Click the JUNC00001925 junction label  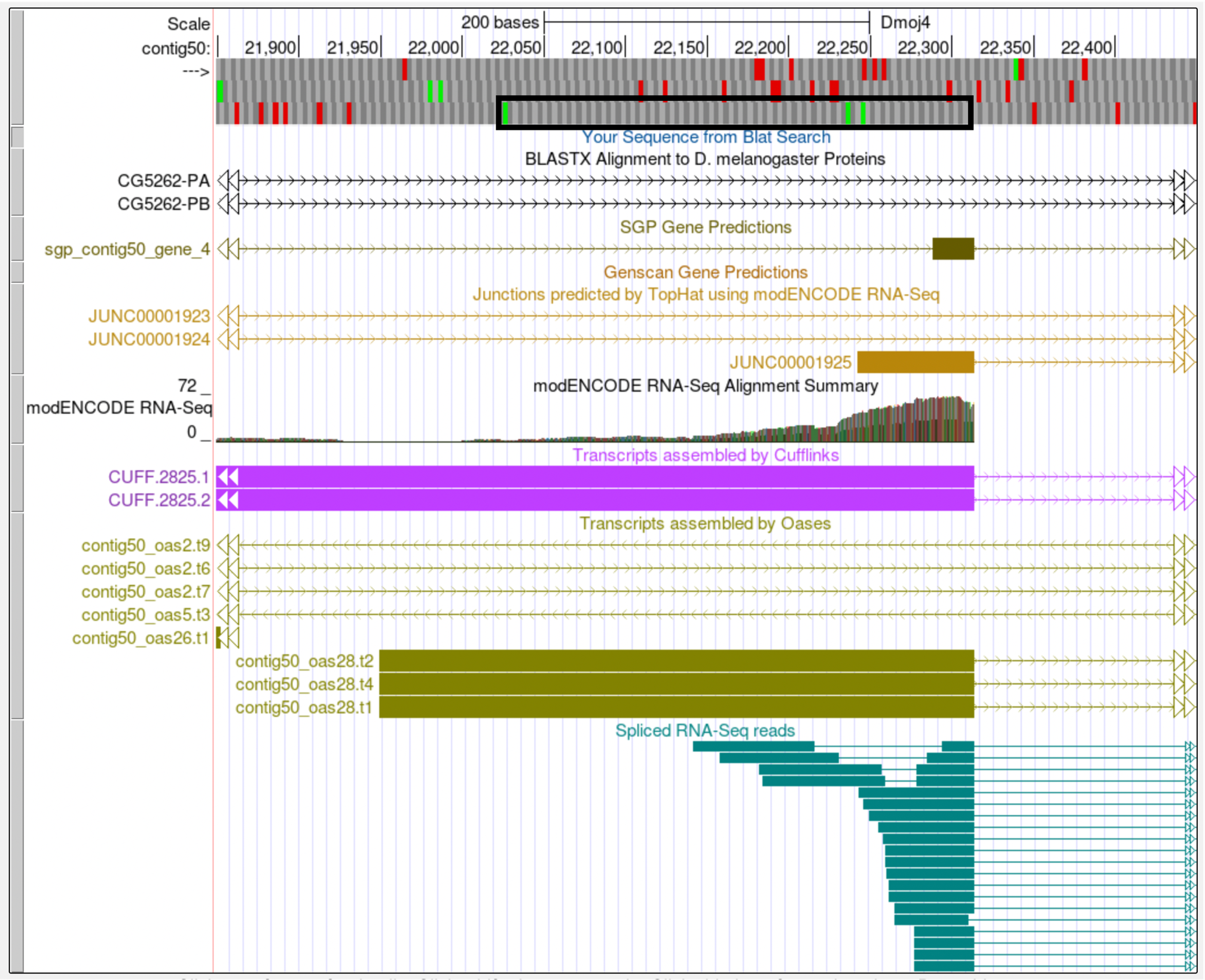tap(790, 362)
